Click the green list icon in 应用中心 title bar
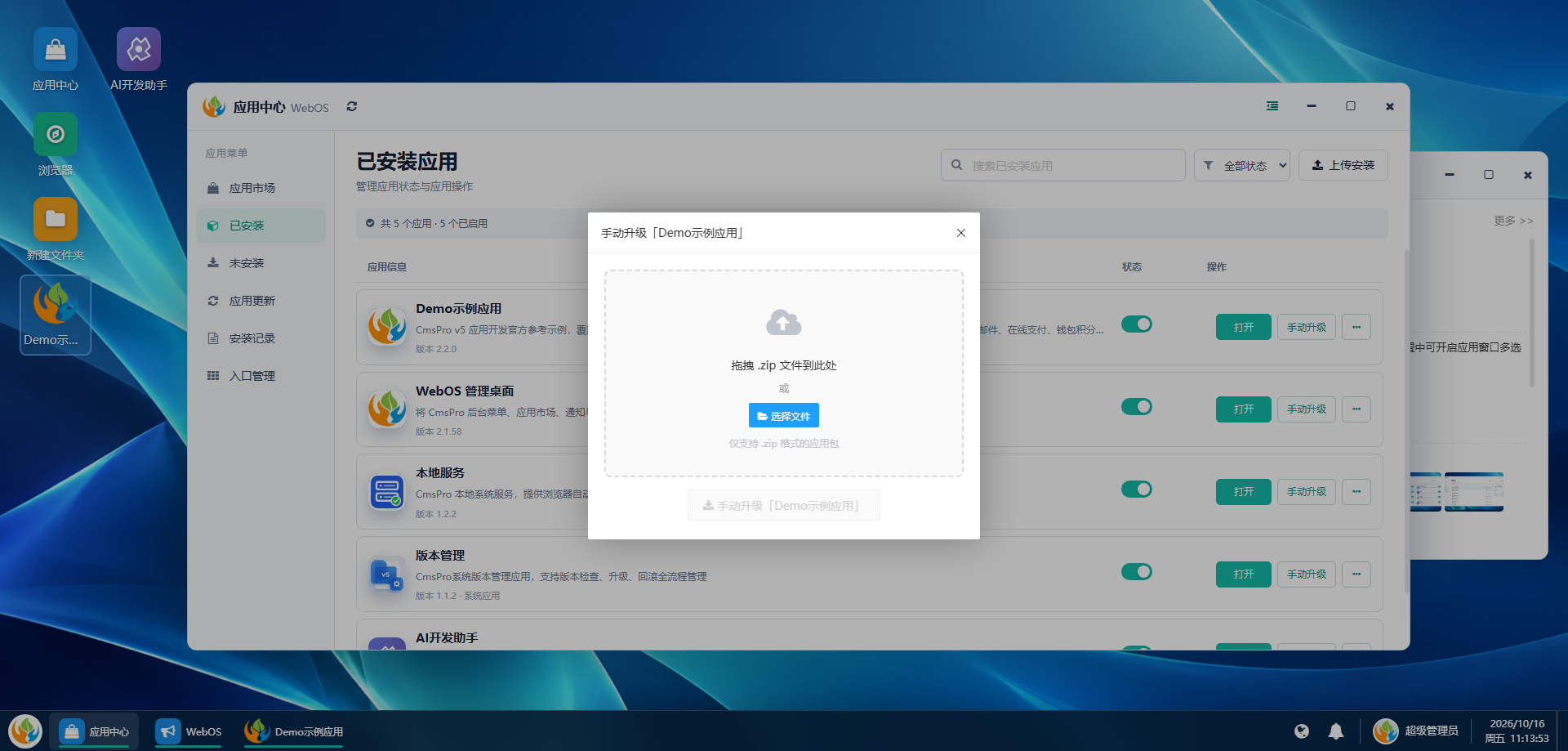 (x=1272, y=106)
